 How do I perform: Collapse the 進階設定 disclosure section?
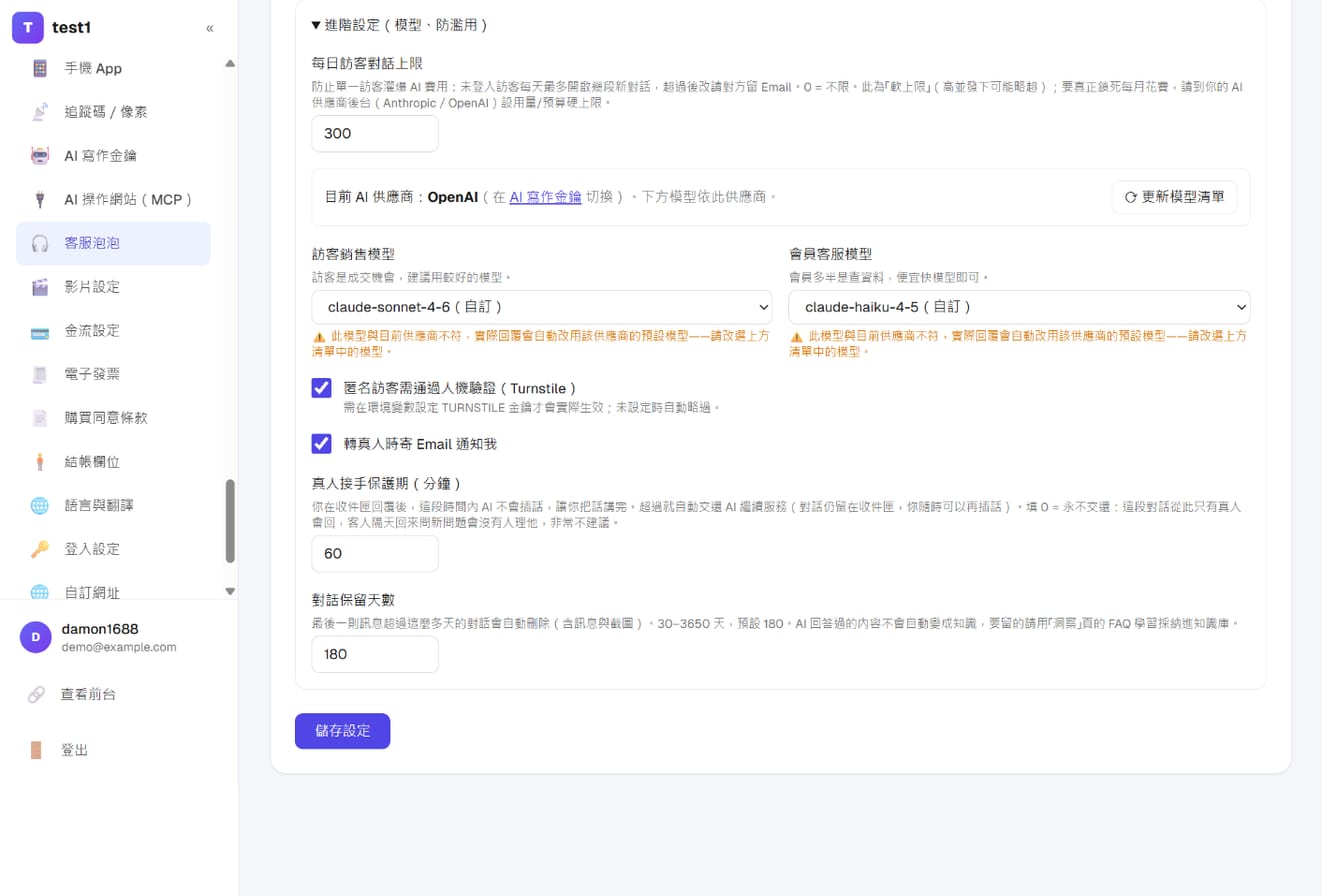[x=399, y=25]
